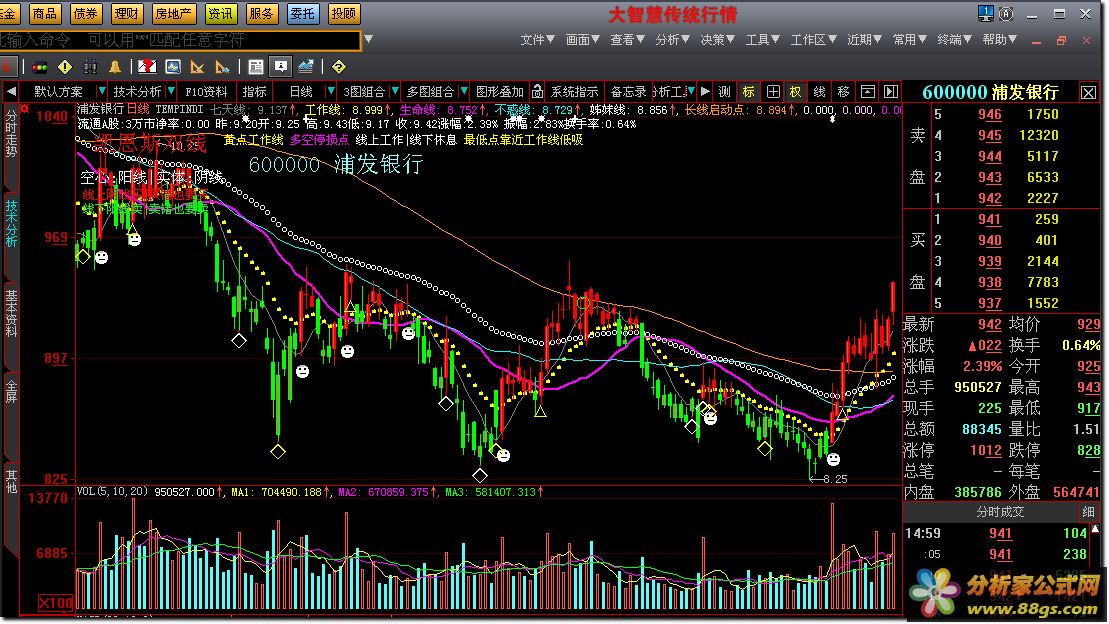Toggle the 线 line button
This screenshot has width=1109, height=624.
point(820,92)
